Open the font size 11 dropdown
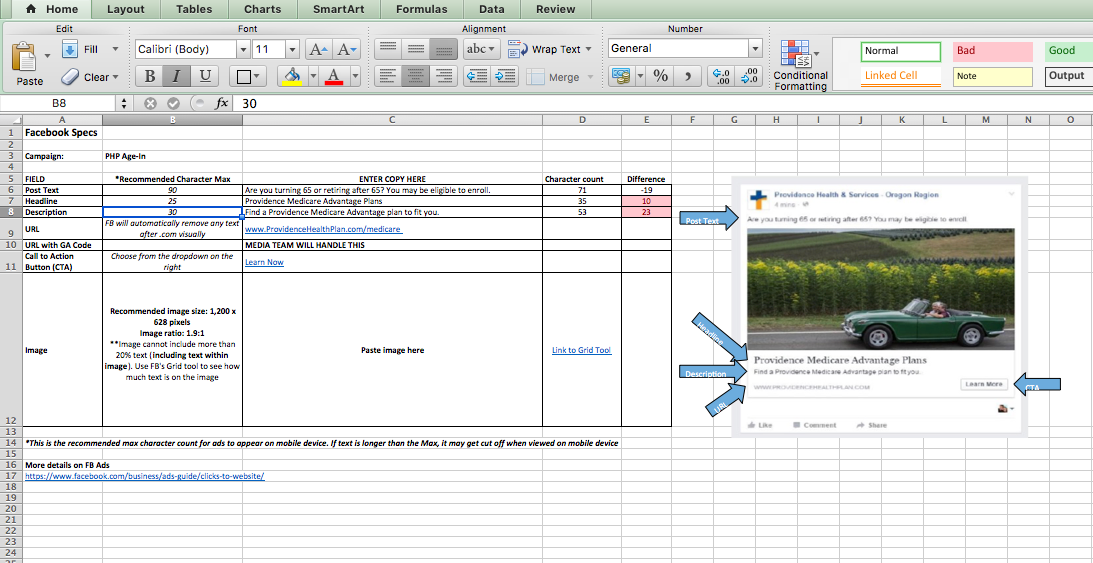 (x=292, y=49)
